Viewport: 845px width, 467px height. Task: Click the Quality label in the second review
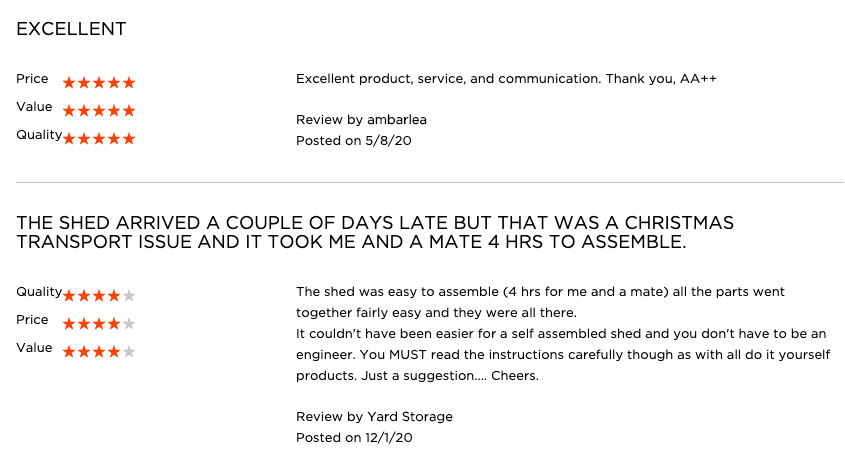[x=39, y=292]
